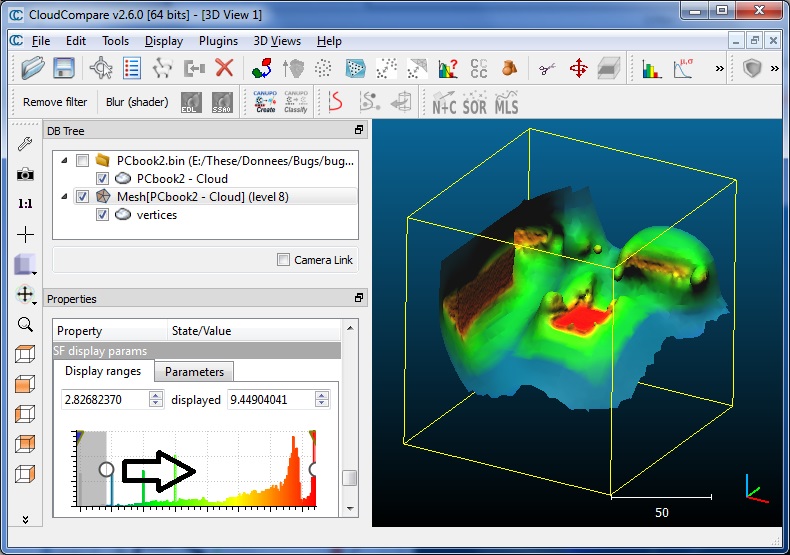The image size is (790, 555).
Task: Click the subsample point cloud icon
Action: pyautogui.click(x=323, y=67)
